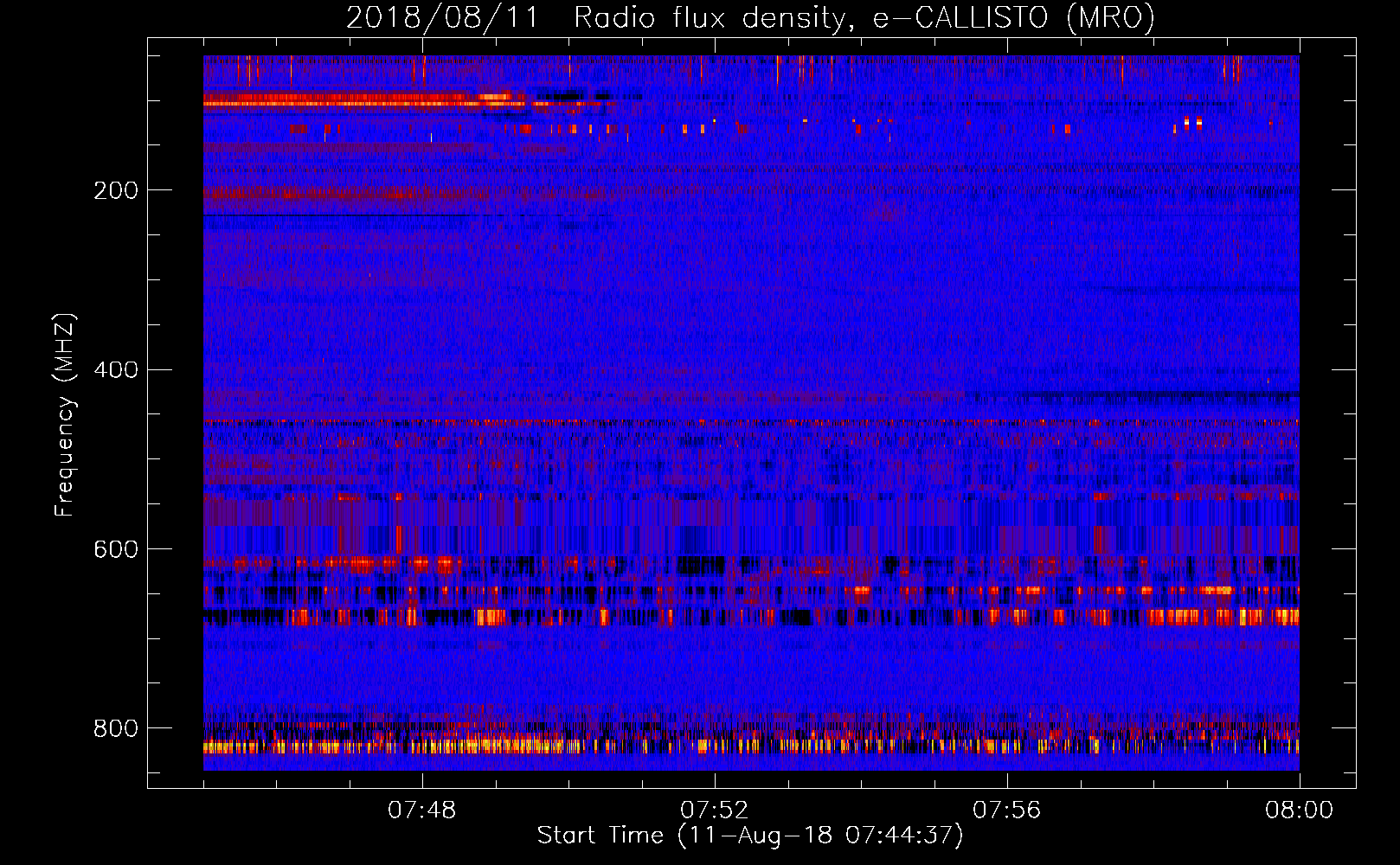The height and width of the screenshot is (865, 1400).
Task: Click the 200 frequency tick label
Action: click(115, 190)
